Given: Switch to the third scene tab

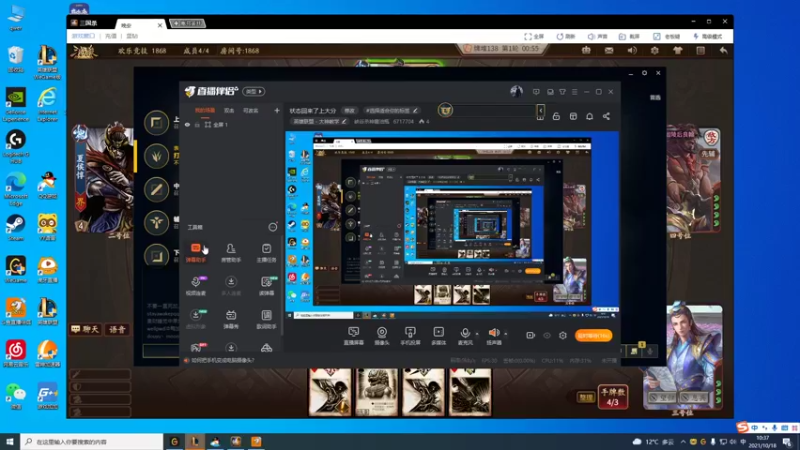Looking at the screenshot, I should [x=251, y=110].
